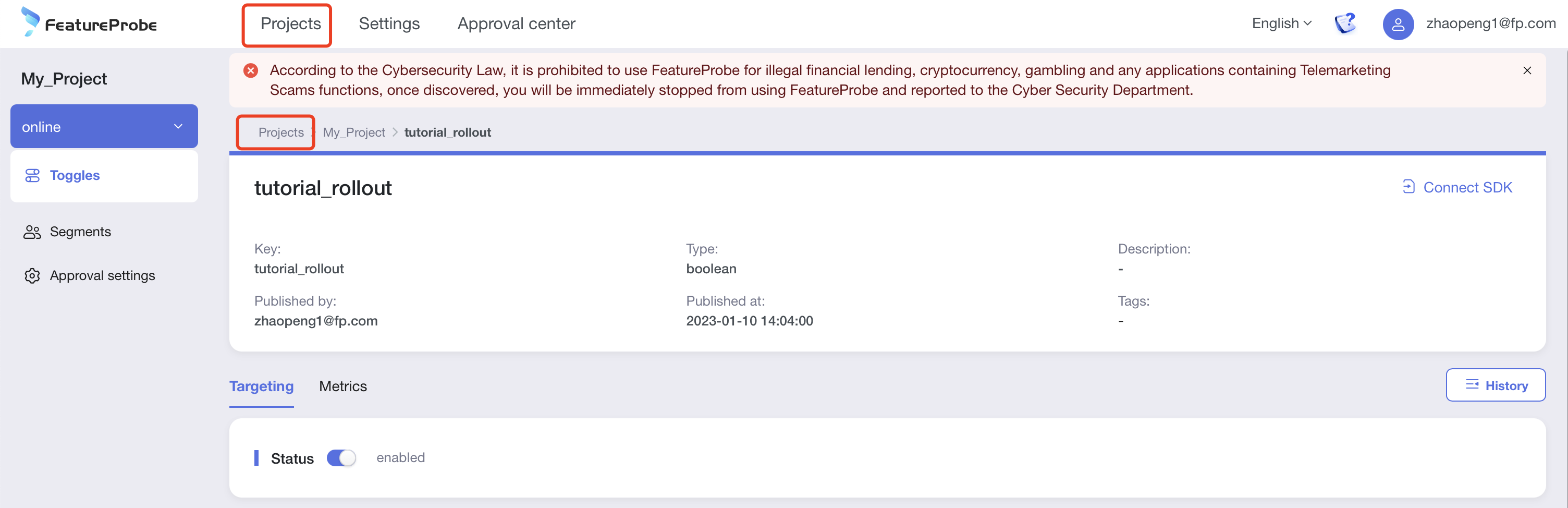The image size is (1568, 508).
Task: Open the History button
Action: click(x=1496, y=385)
